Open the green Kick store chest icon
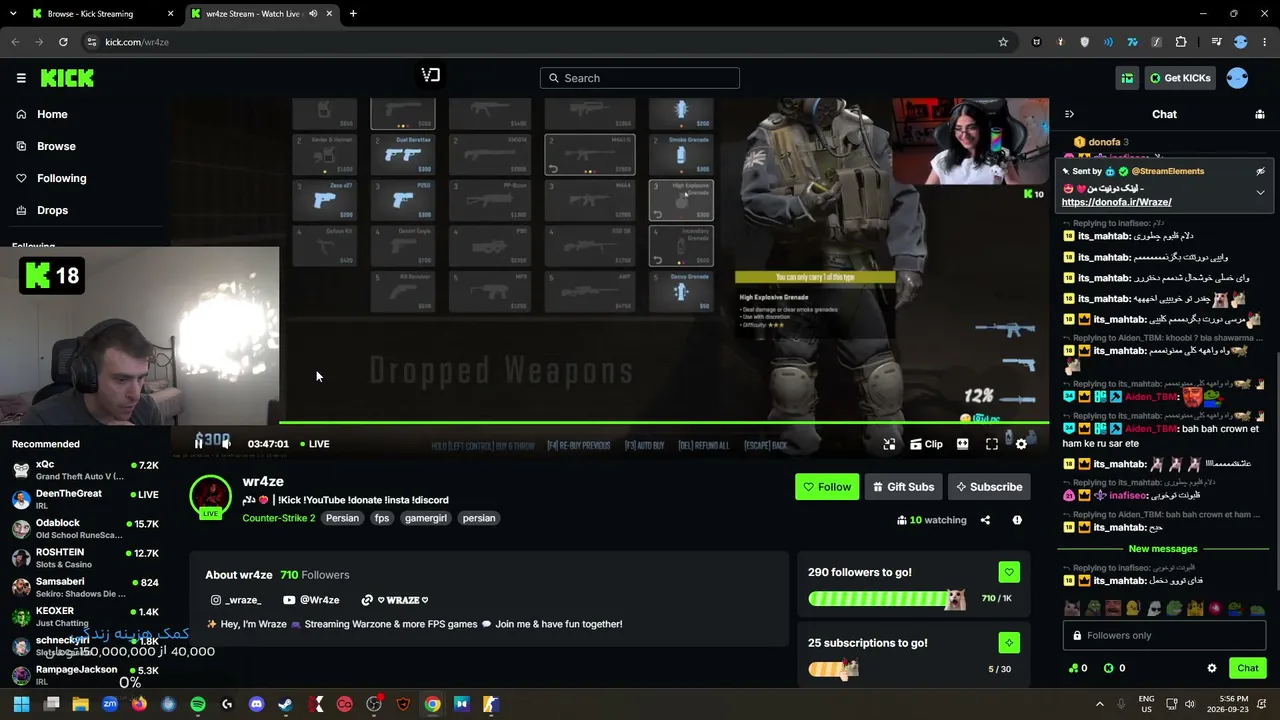Screen dimensions: 1280x720 [1127, 78]
